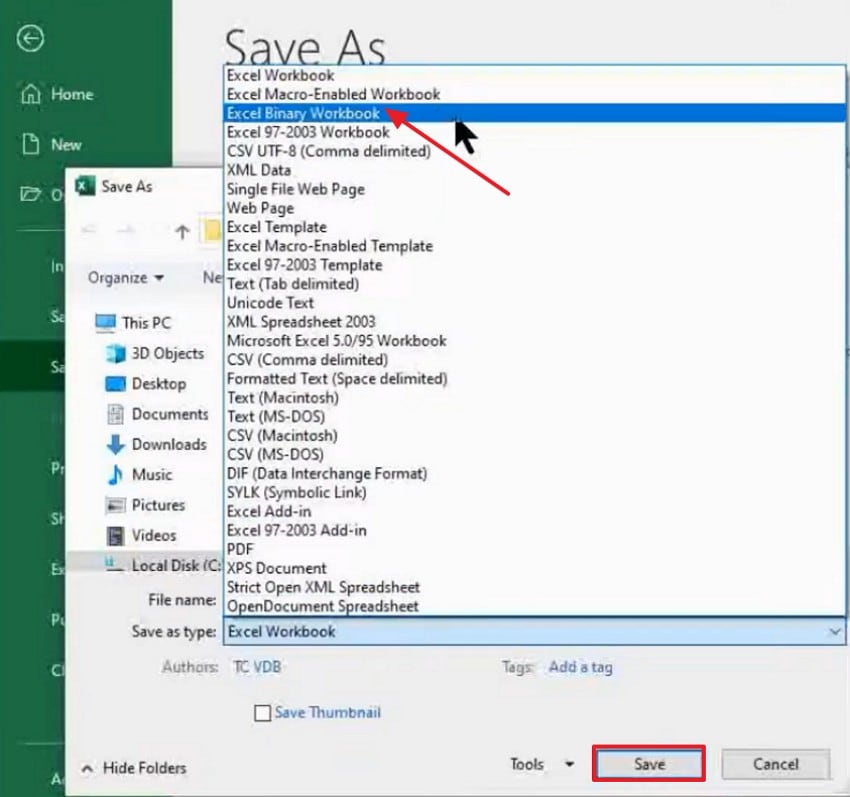850x797 pixels.
Task: Open the 3D Objects folder
Action: point(154,353)
